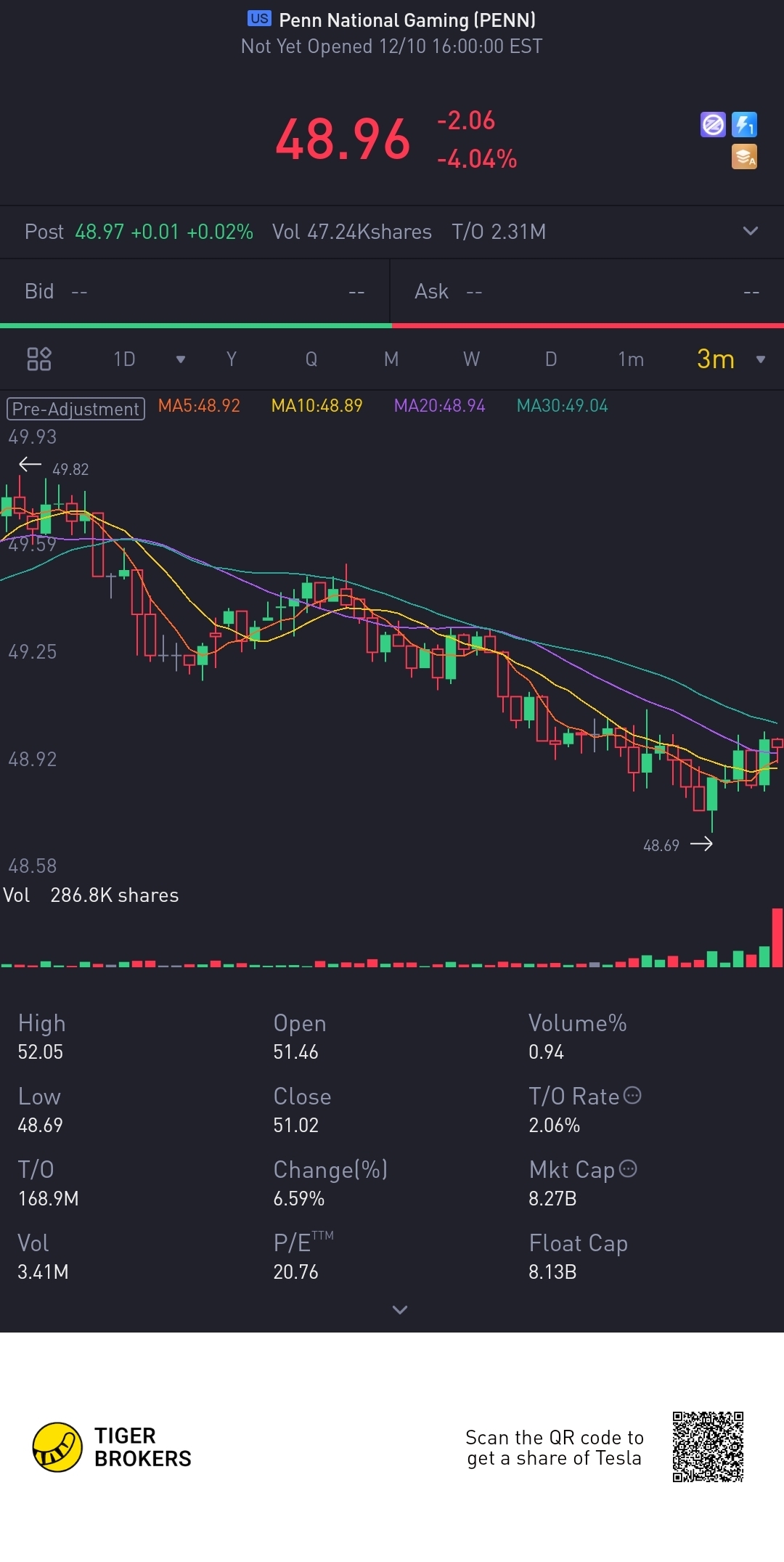
Task: Tap the Tiger Brokers logo
Action: 113,1447
